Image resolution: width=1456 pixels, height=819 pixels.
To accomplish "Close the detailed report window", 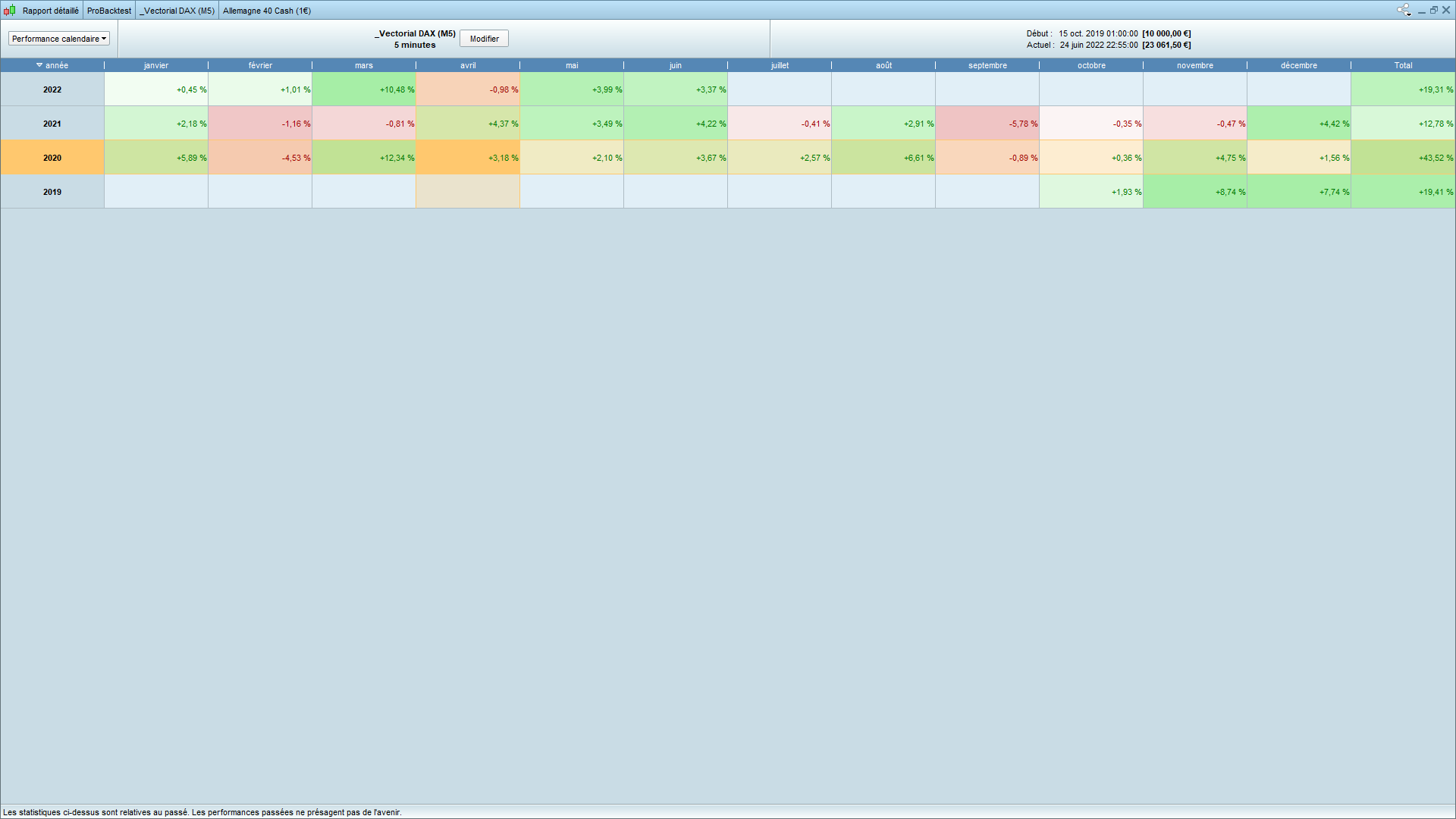I will click(x=1446, y=10).
